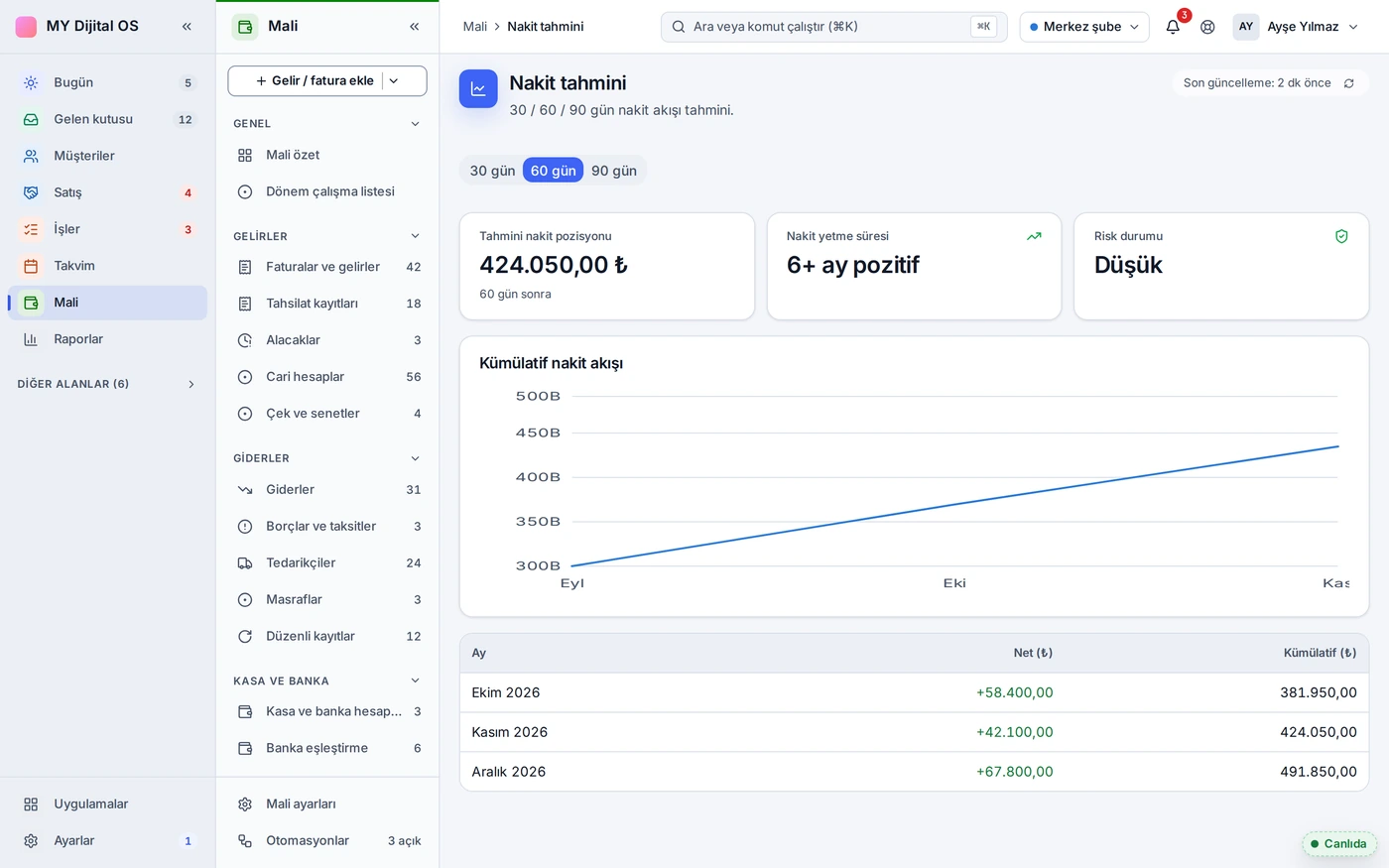Go to Müşteriler section
1389x868 pixels.
click(x=107, y=157)
